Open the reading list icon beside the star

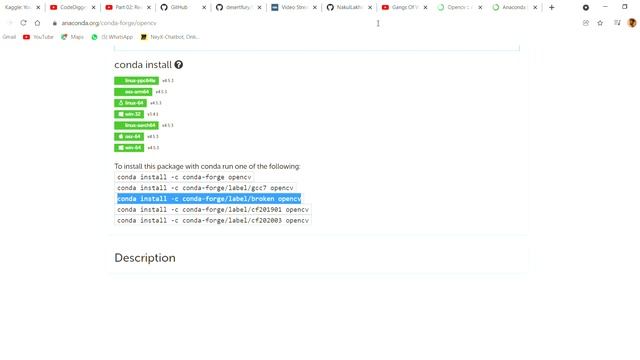[617, 23]
